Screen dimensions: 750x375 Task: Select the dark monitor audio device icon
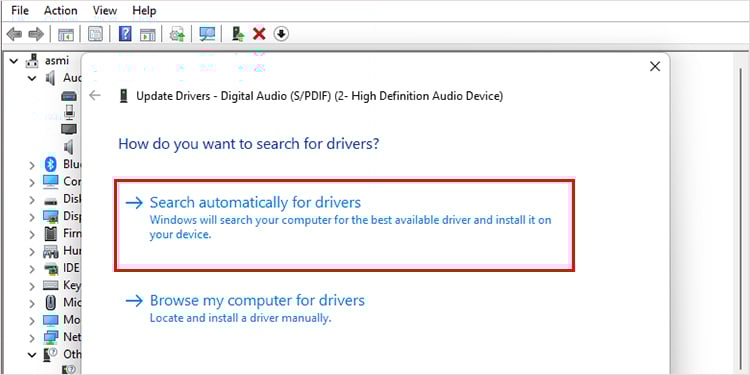69,129
